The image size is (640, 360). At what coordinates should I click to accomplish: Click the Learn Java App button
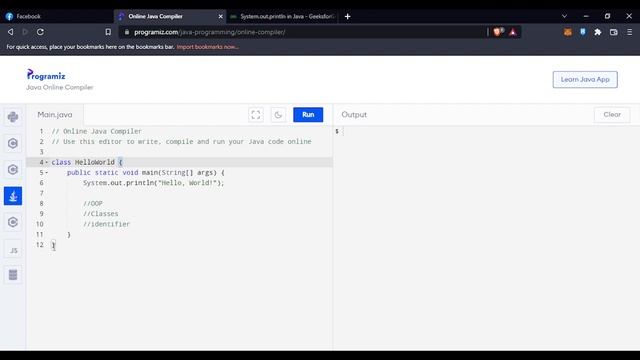coord(585,80)
